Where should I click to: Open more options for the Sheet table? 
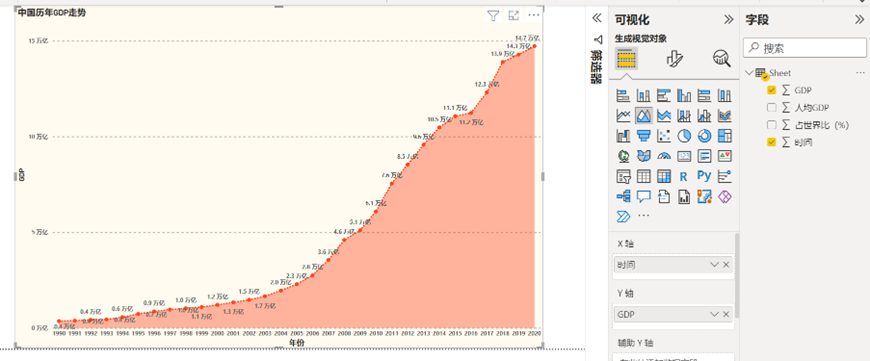coord(860,73)
